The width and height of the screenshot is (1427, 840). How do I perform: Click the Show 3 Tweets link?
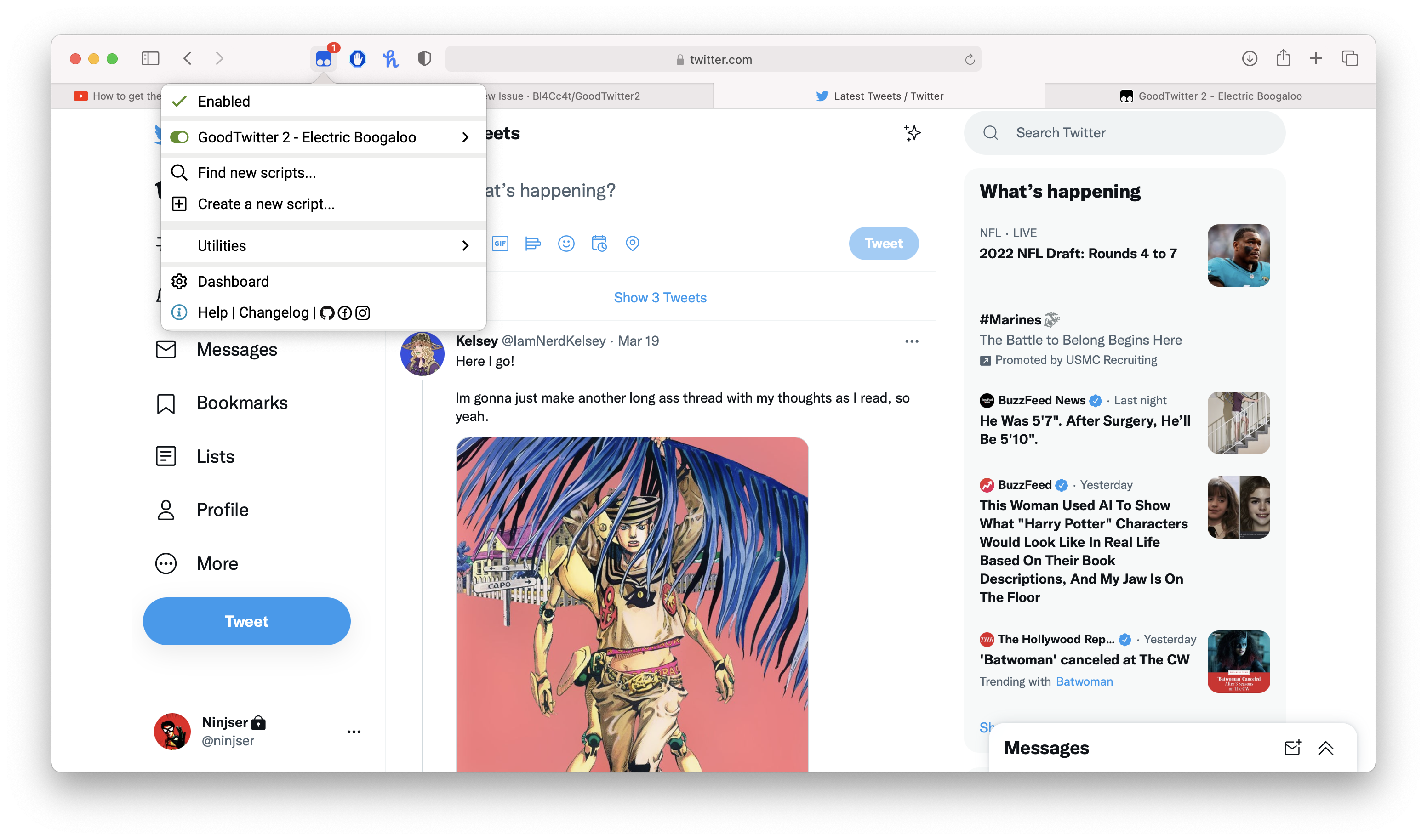660,298
